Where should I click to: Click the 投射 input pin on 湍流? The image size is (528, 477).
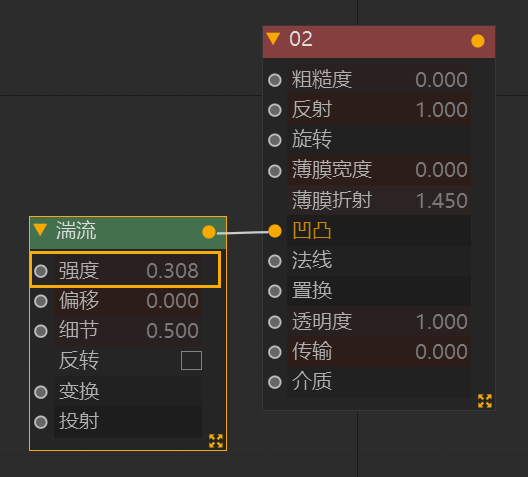coord(41,422)
